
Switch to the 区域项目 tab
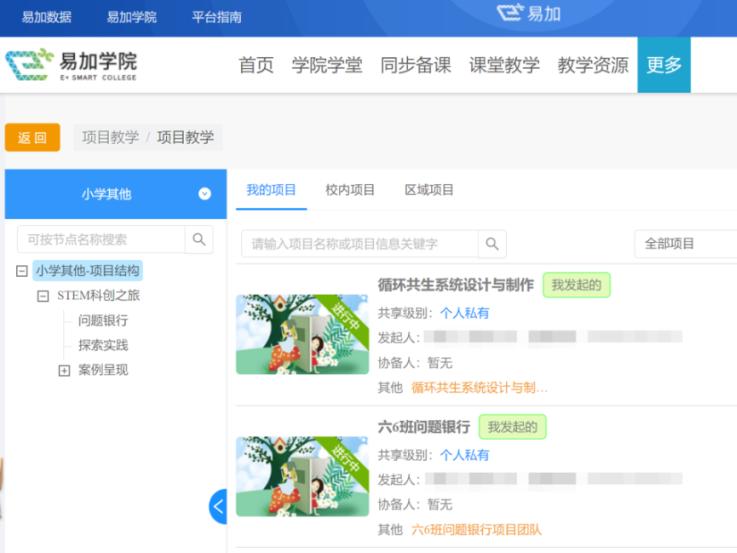pyautogui.click(x=429, y=190)
